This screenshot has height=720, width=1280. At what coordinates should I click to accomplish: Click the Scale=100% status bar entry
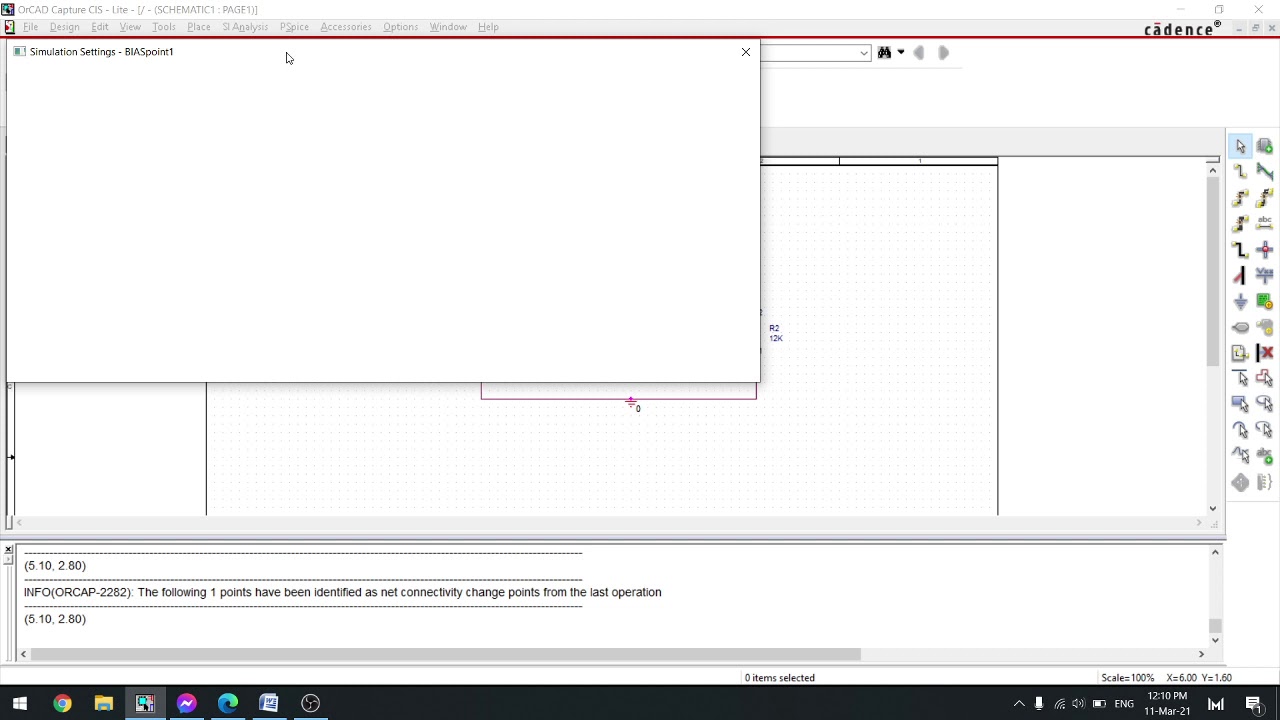tap(1127, 678)
